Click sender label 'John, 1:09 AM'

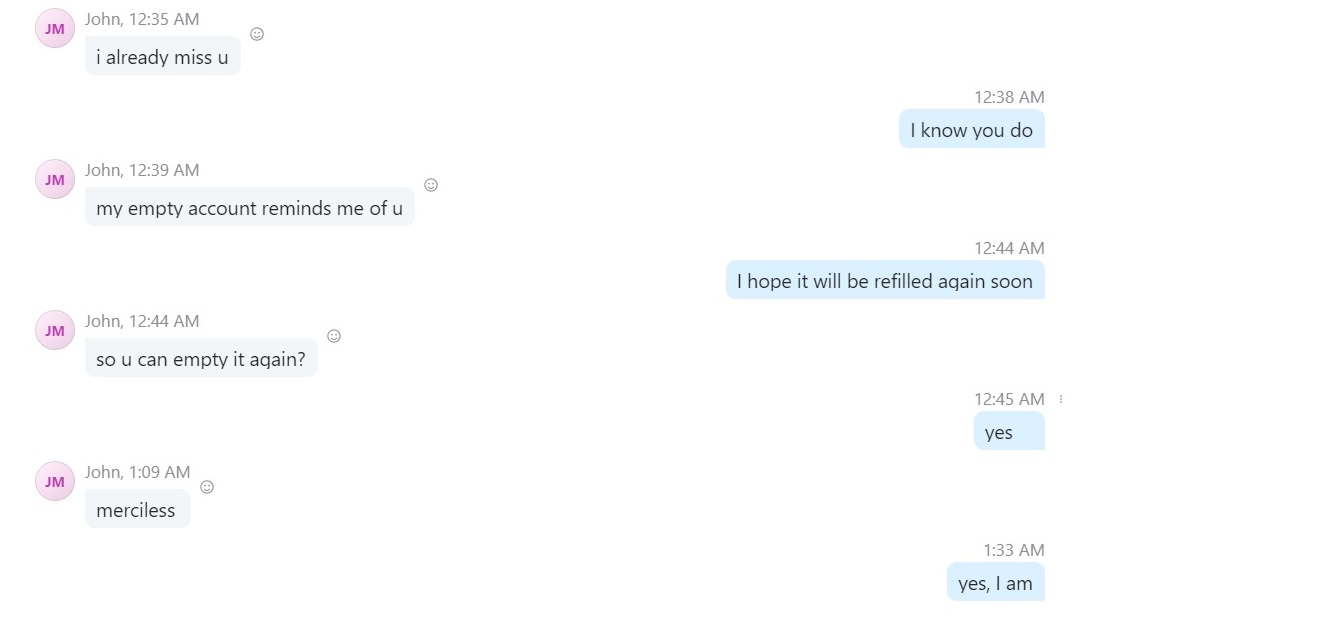click(138, 472)
